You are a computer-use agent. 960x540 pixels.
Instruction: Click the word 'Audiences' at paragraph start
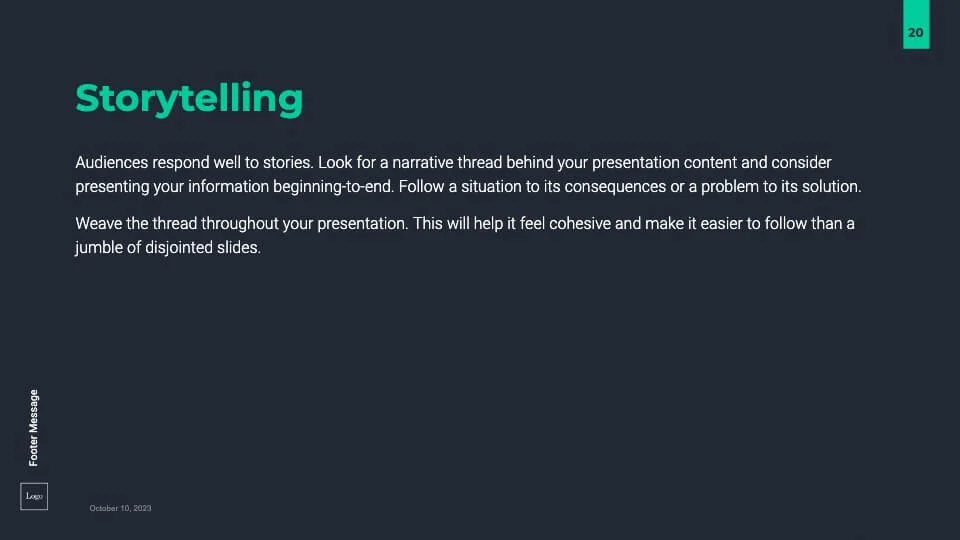pos(112,162)
